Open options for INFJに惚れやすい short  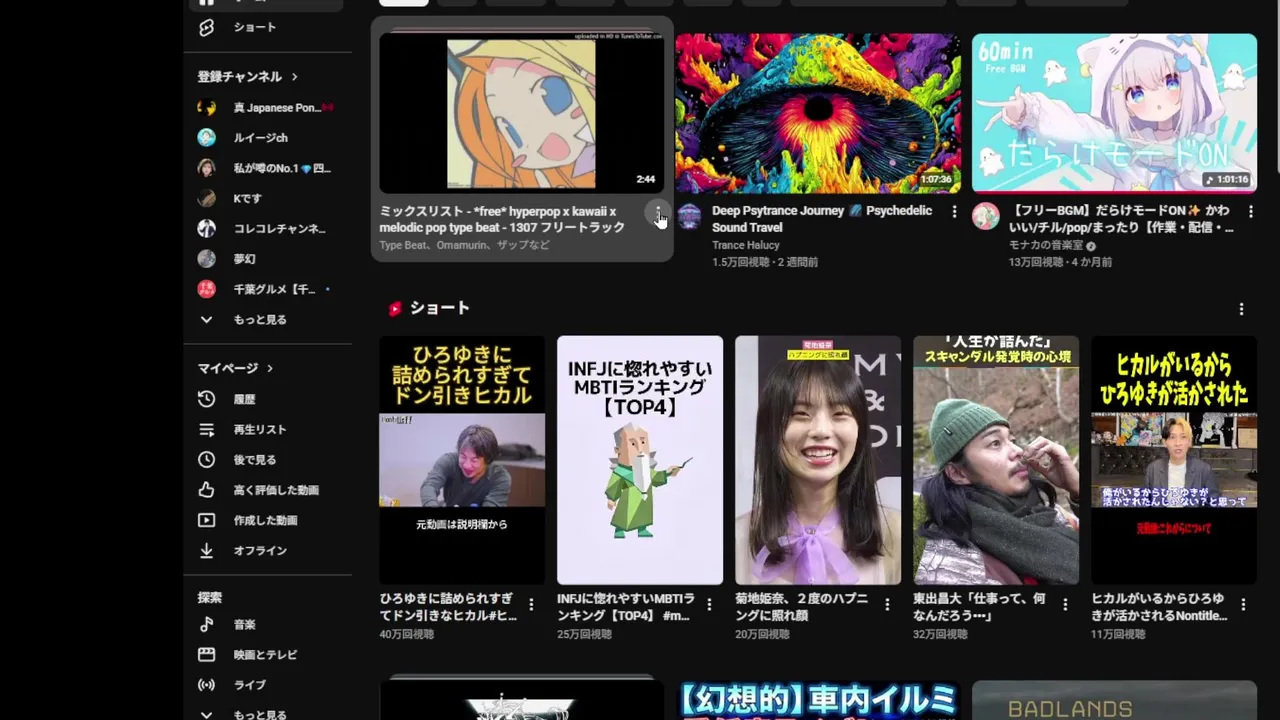coord(709,604)
